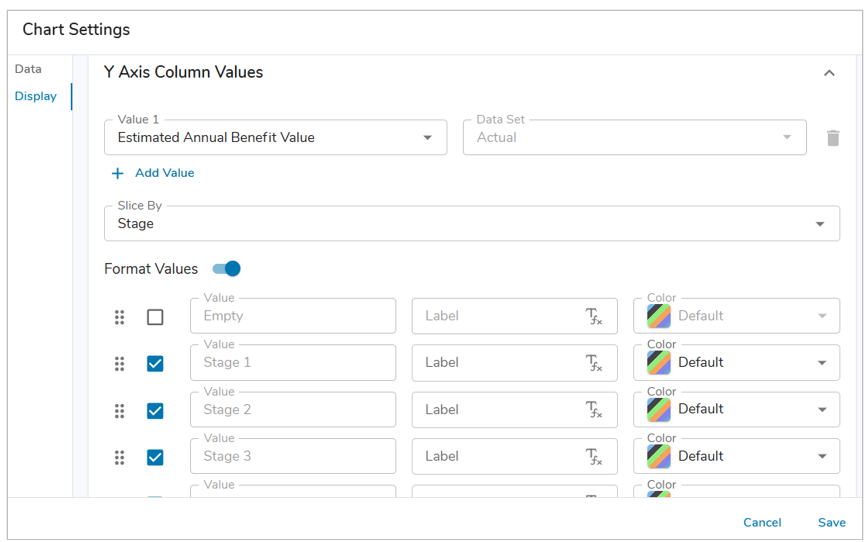This screenshot has width=867, height=542.
Task: Click drag handle of the Empty value row
Action: tap(119, 317)
